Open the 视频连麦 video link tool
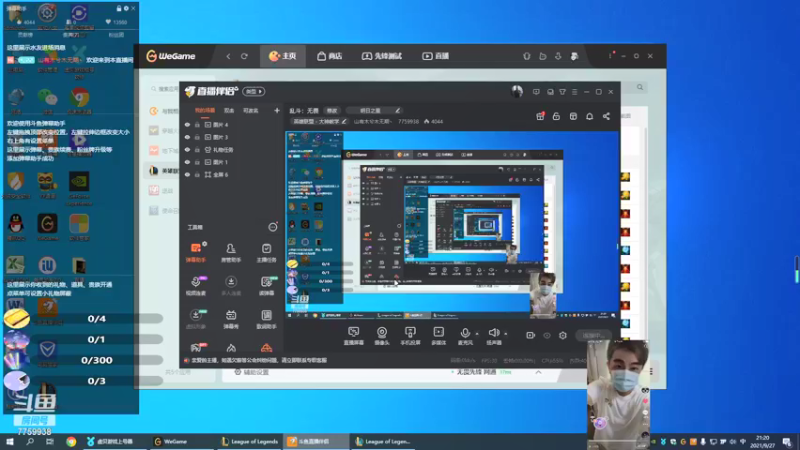800x450 pixels. point(196,286)
